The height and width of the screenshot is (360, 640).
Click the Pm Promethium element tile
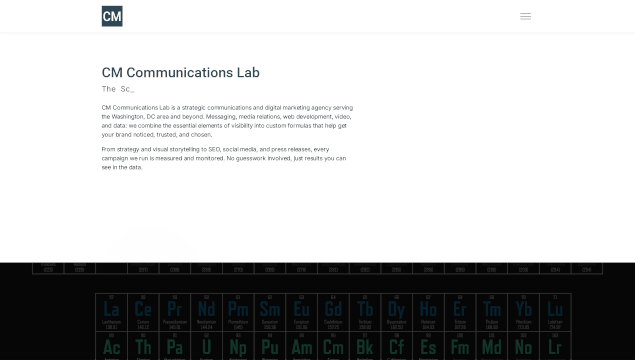[238, 312]
